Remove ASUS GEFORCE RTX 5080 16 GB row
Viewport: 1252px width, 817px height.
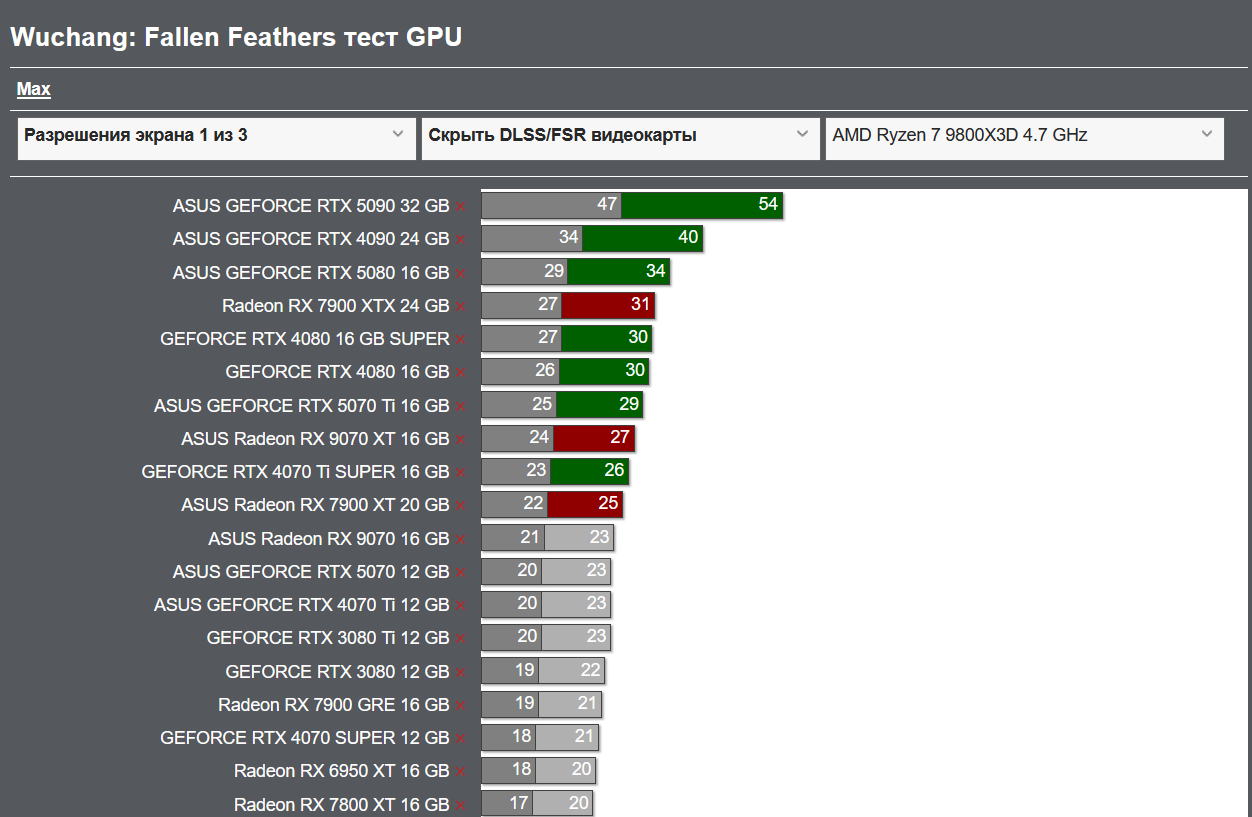point(460,273)
